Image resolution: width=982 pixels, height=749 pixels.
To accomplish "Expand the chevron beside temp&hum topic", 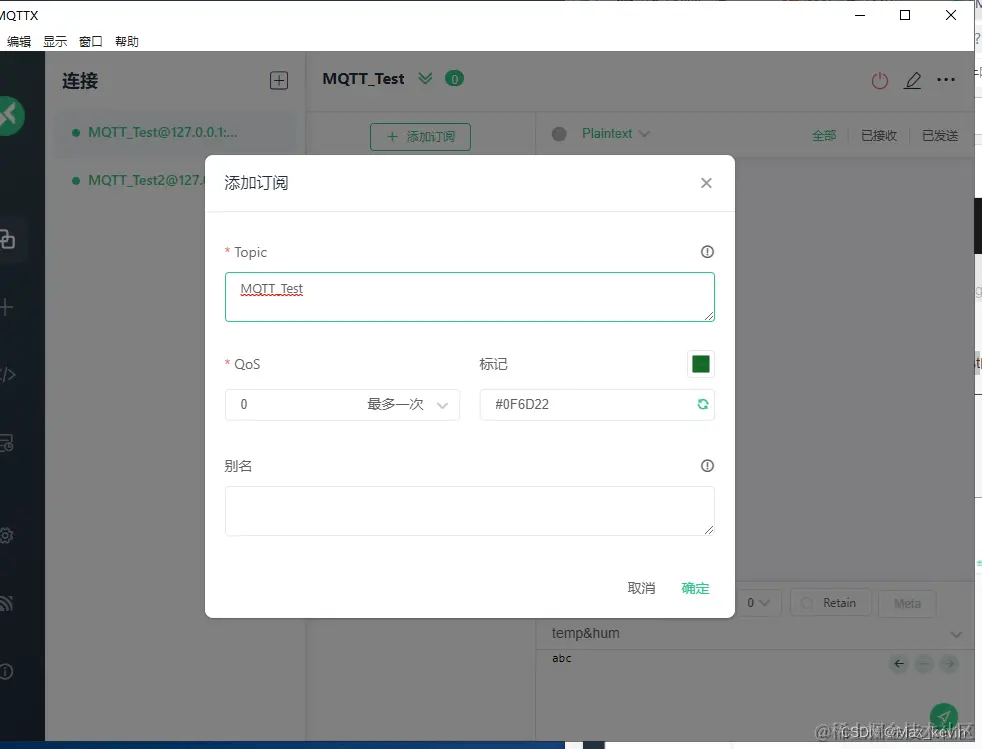I will (x=956, y=634).
